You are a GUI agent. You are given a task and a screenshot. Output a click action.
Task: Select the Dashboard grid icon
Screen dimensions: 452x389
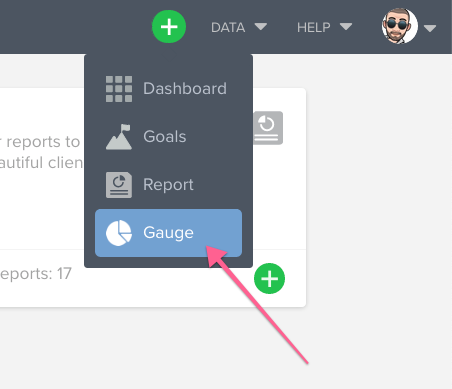(119, 89)
